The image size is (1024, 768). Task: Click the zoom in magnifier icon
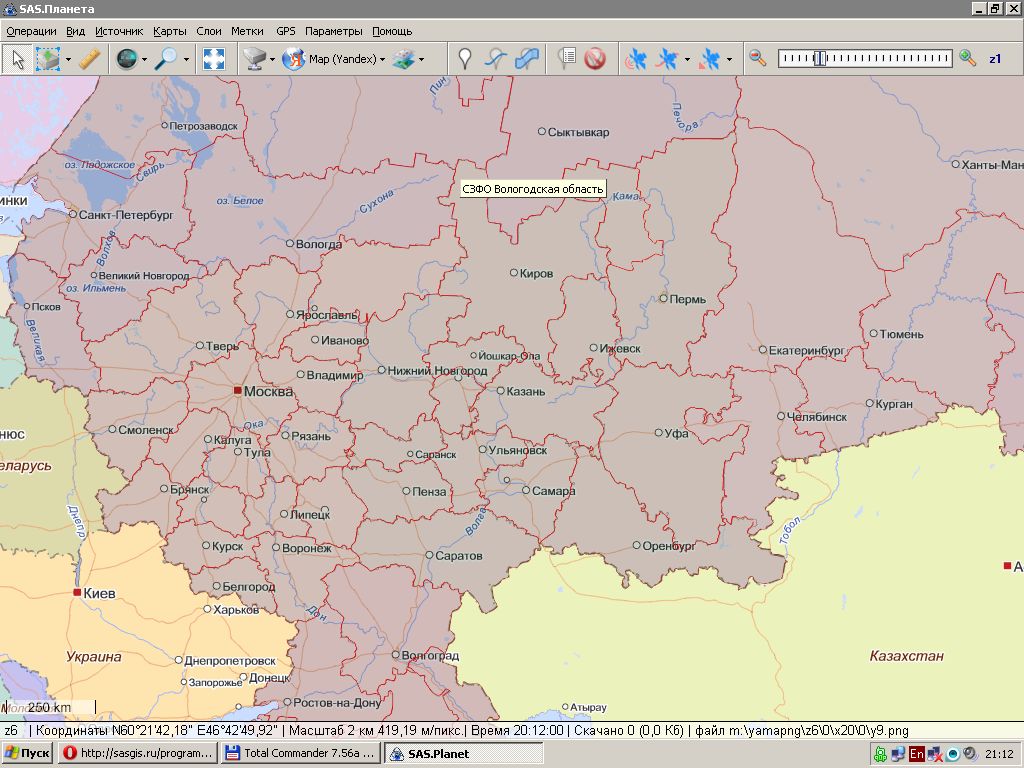coord(967,59)
